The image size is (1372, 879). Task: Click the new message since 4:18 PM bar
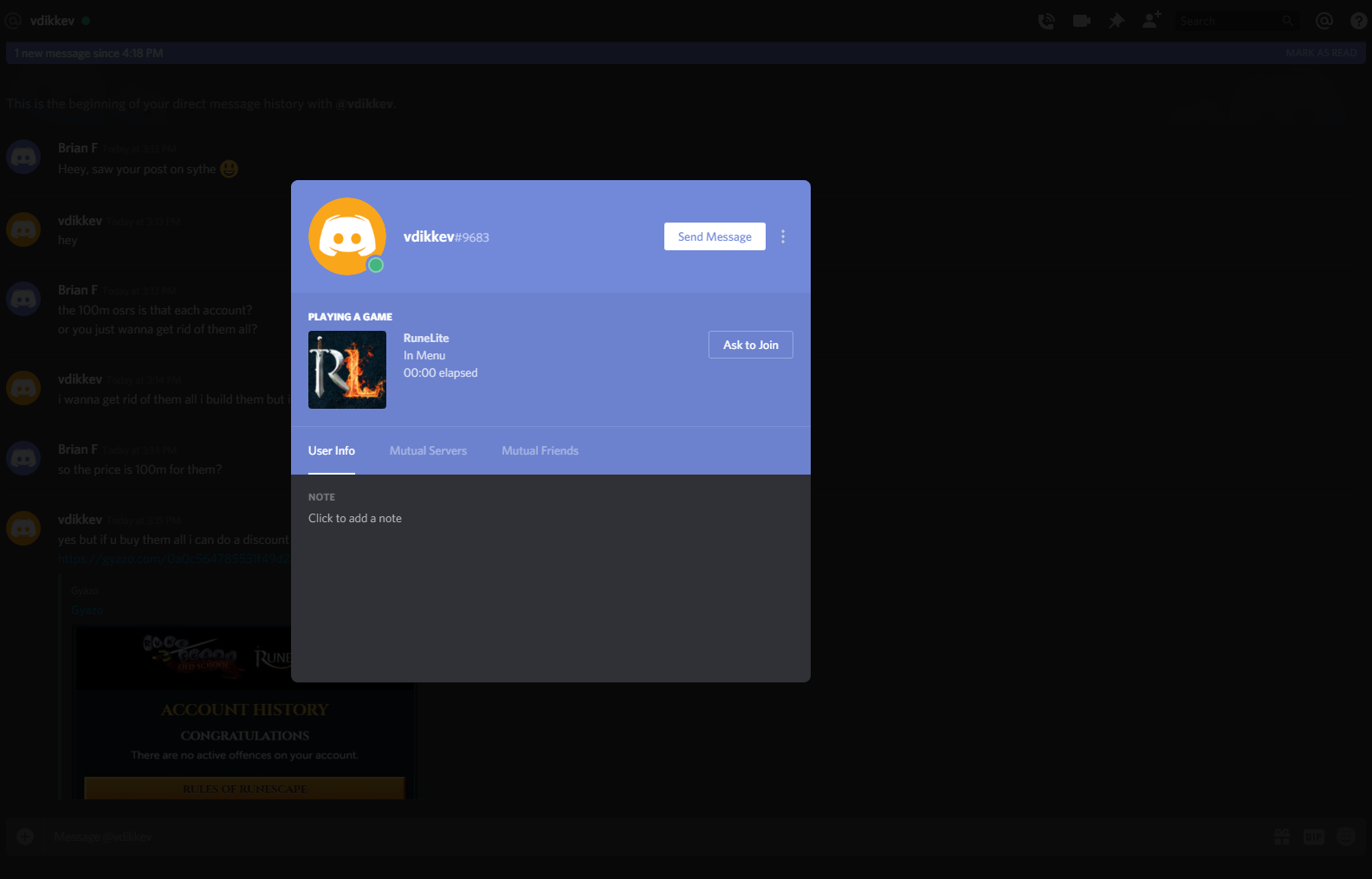(686, 53)
